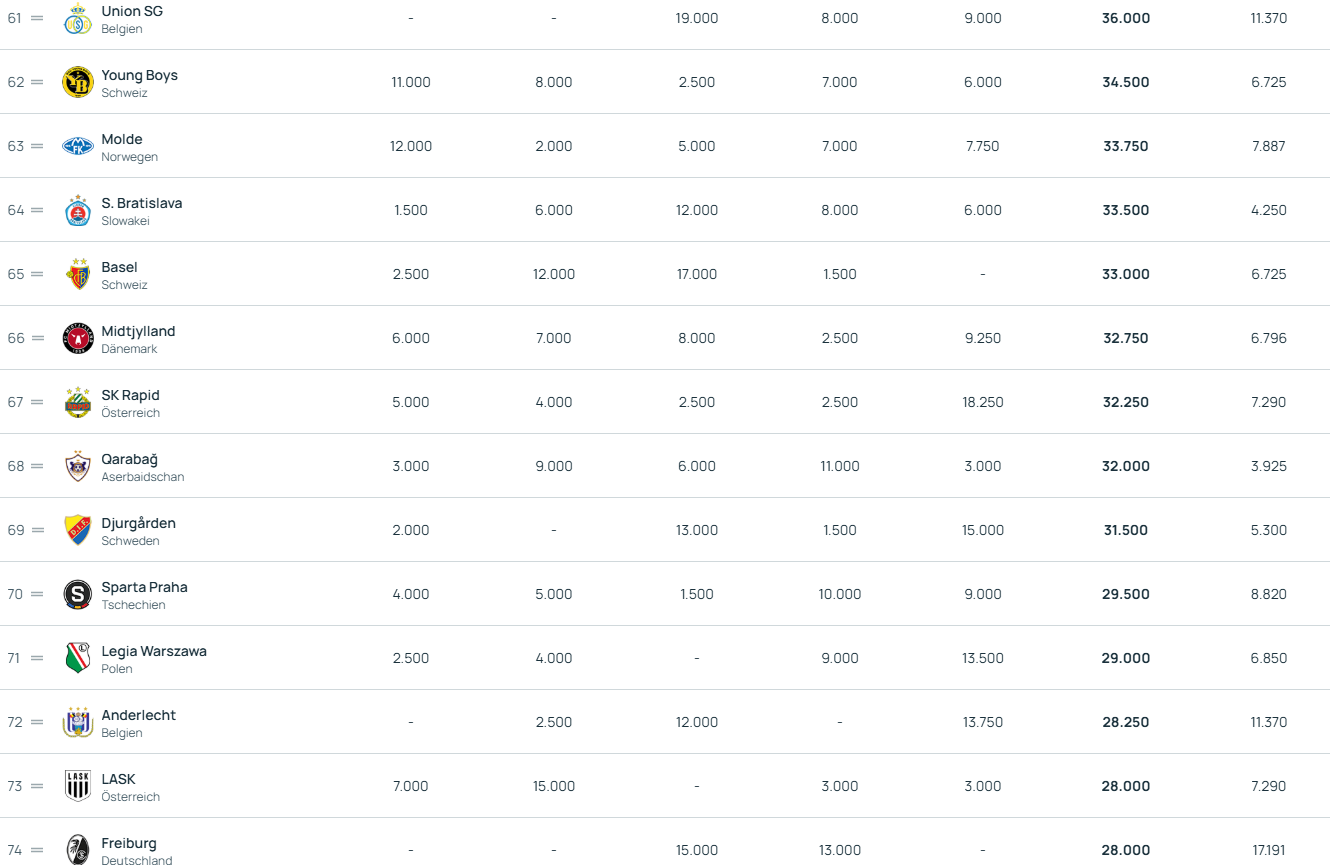The height and width of the screenshot is (865, 1330).
Task: Click the LASK striped badge
Action: pos(78,786)
